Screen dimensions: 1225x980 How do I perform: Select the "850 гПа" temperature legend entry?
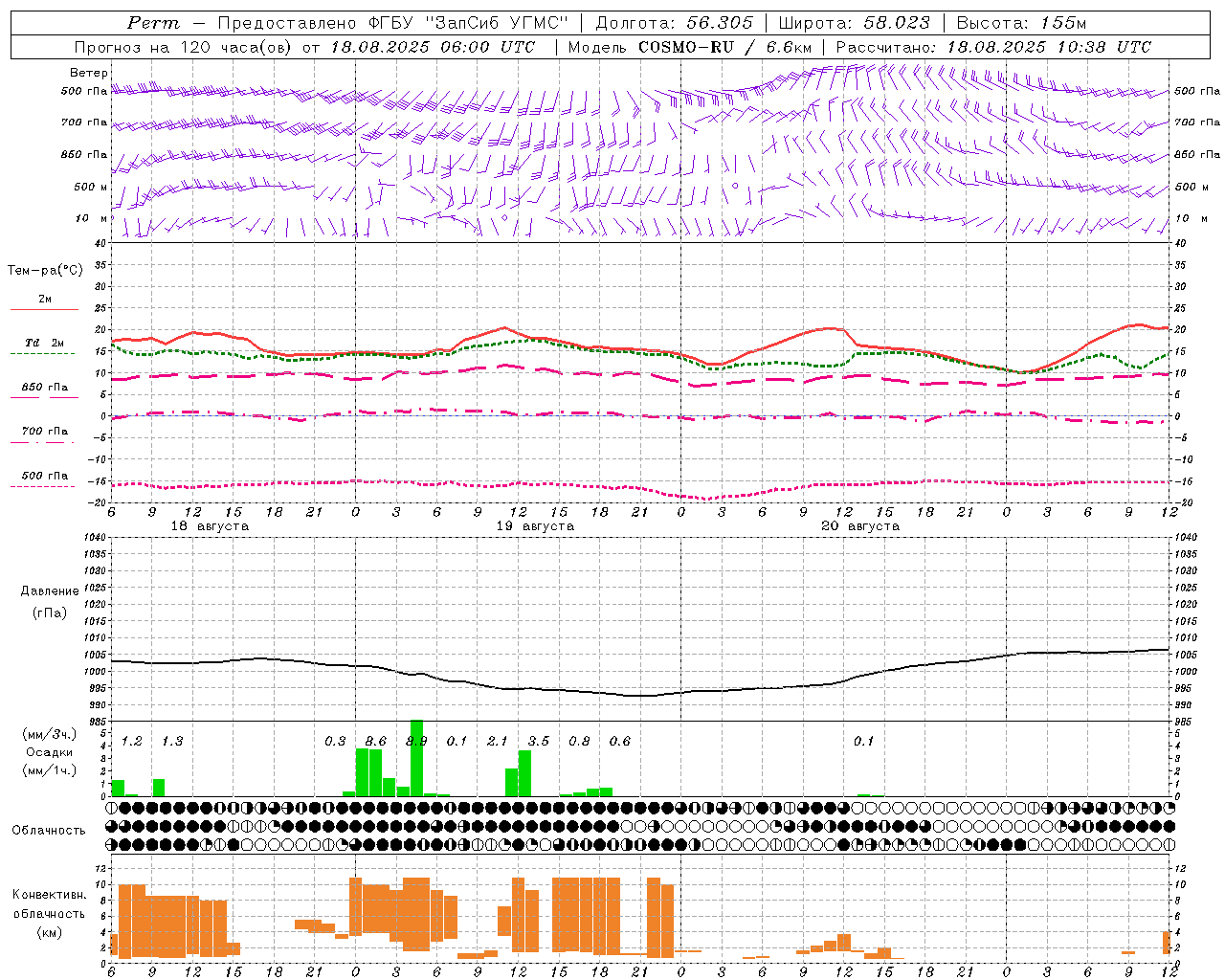pos(45,390)
